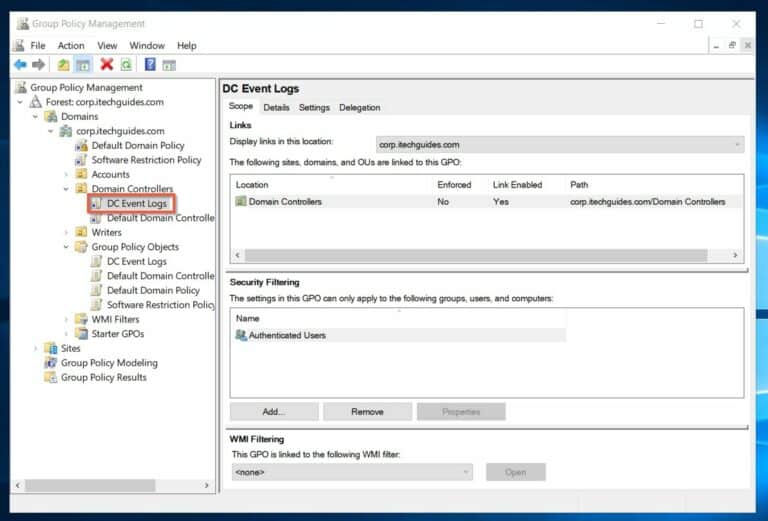Sort by the Enforced column header
Image resolution: width=768 pixels, height=521 pixels.
[454, 185]
